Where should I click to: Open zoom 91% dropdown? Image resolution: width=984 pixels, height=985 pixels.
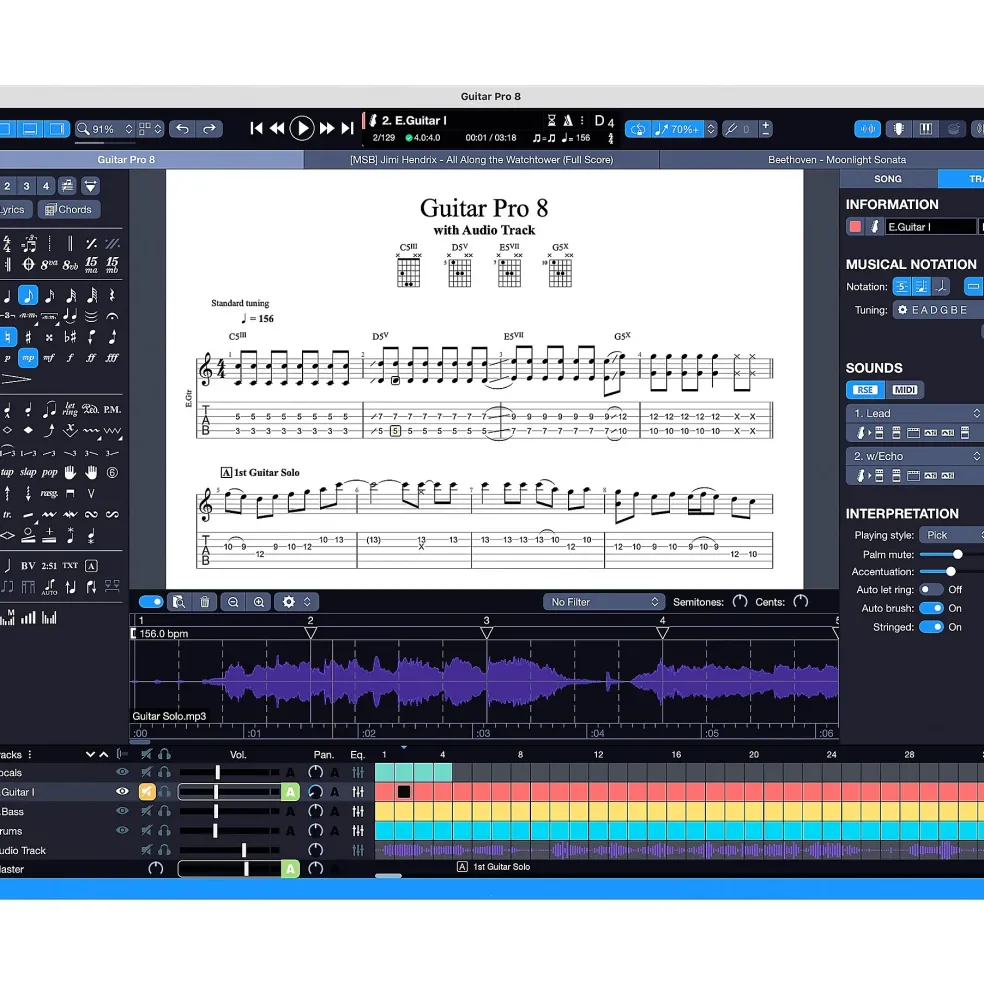click(x=105, y=129)
